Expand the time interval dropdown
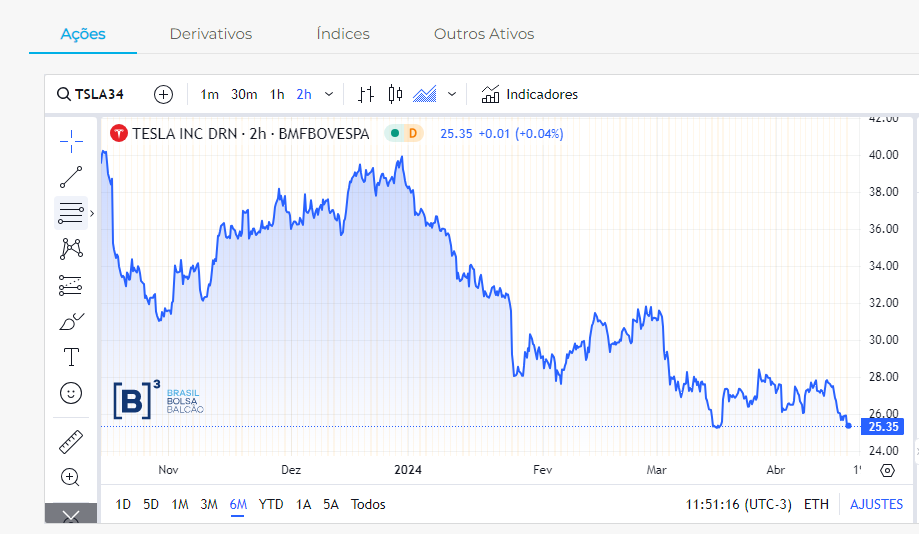Screen dimensions: 919x534 click(x=329, y=94)
